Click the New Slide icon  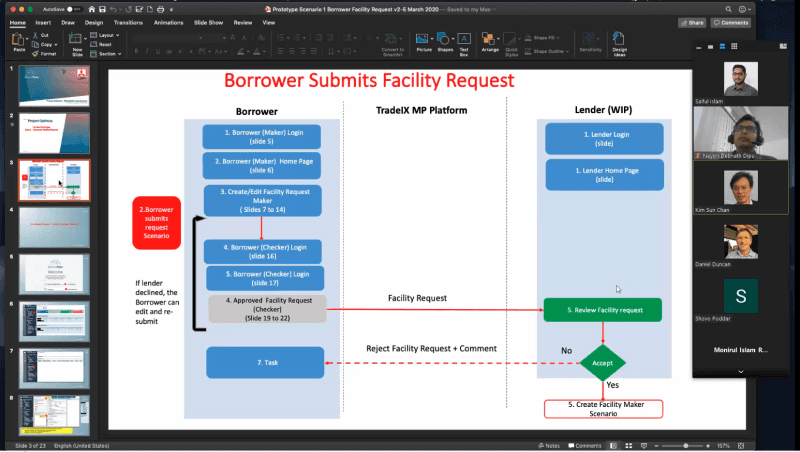77,39
